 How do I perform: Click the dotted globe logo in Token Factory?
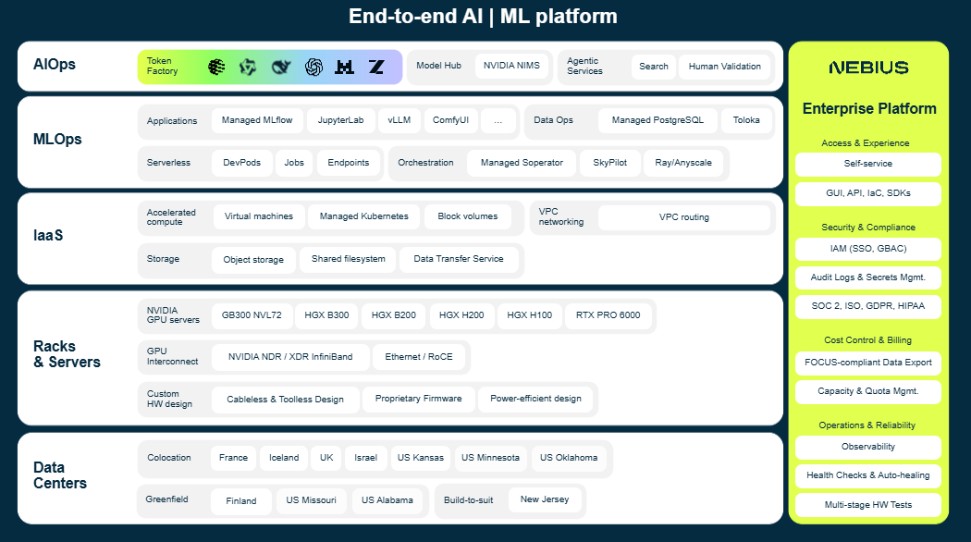point(216,66)
